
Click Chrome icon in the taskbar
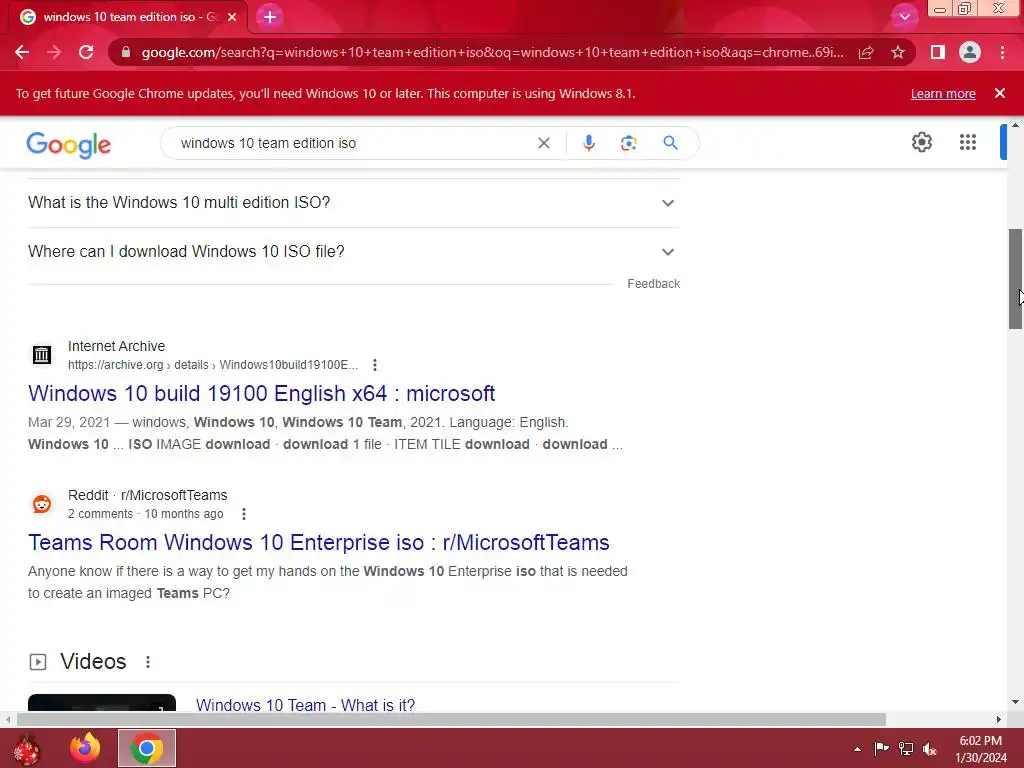(147, 748)
